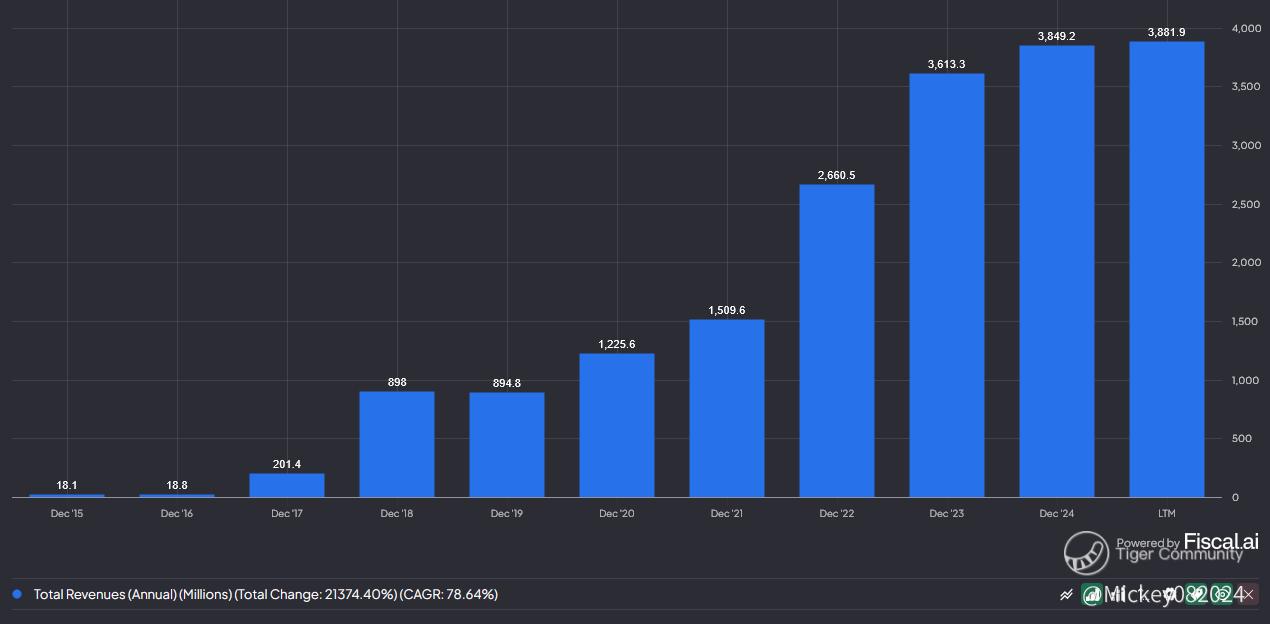The image size is (1270, 624).
Task: Select the Dec '20 revenue bar
Action: coord(617,425)
